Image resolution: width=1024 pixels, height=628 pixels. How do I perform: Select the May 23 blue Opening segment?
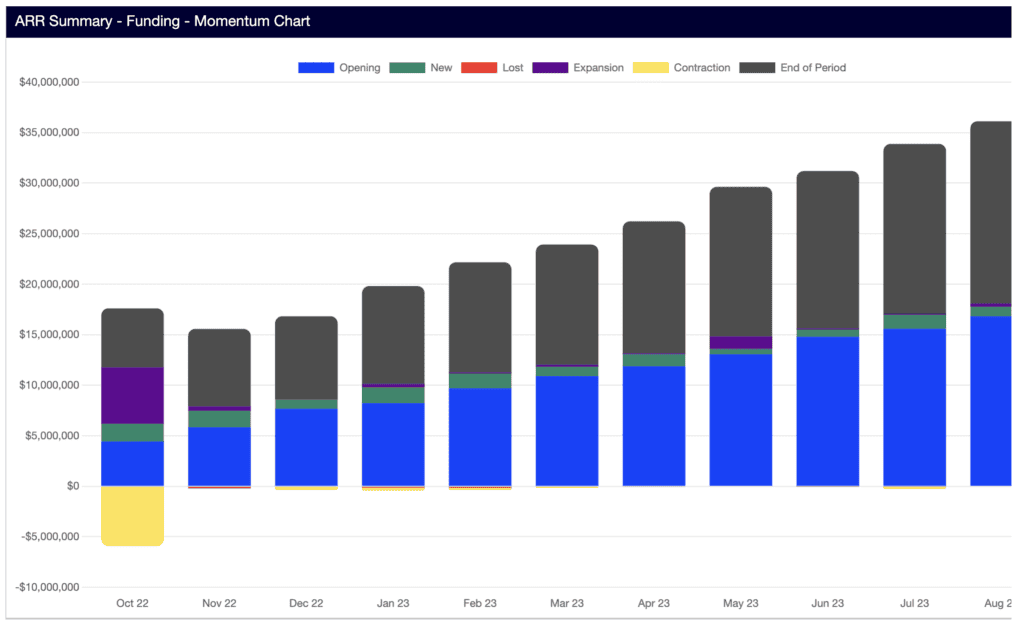741,420
